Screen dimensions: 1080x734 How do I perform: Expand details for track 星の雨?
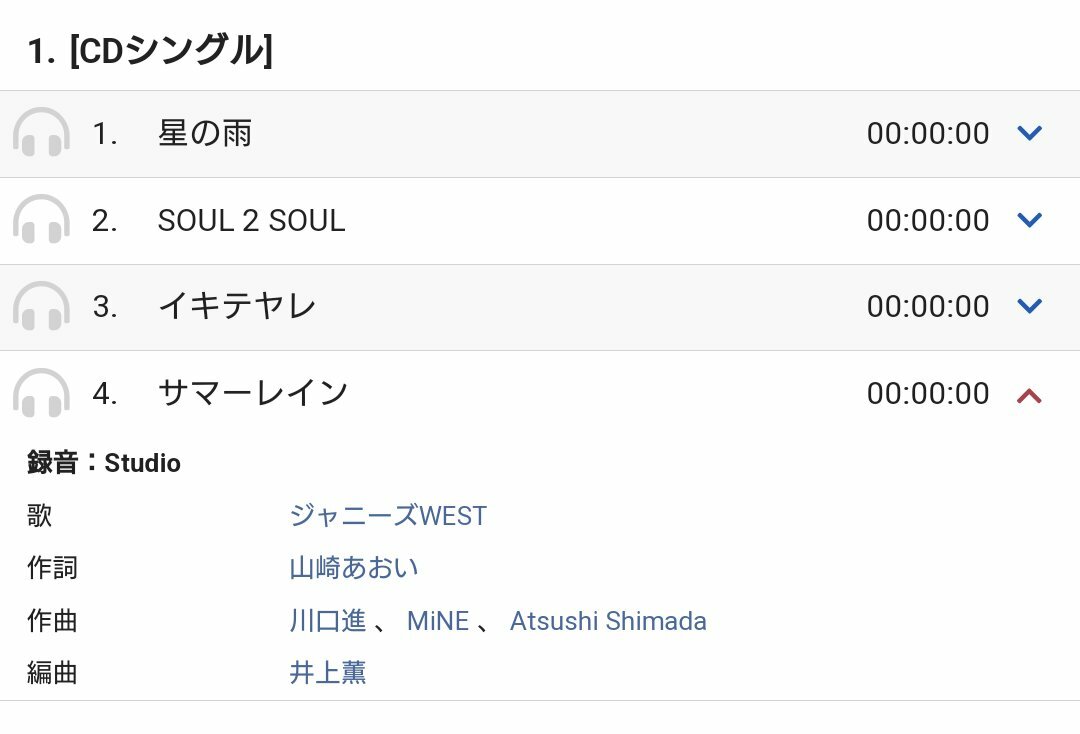1029,134
